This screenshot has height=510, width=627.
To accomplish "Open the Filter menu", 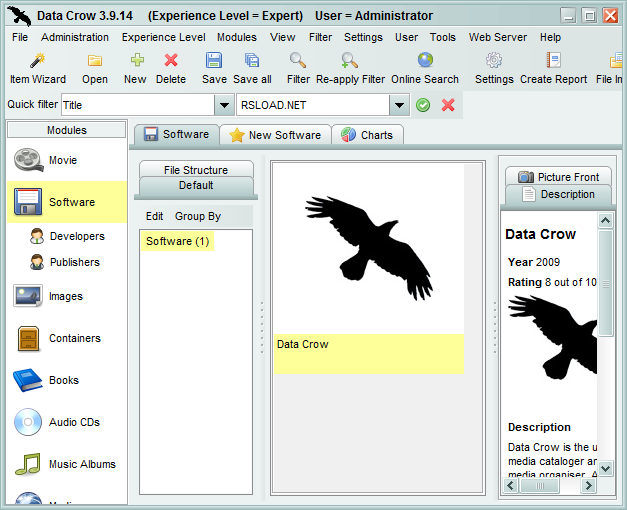I will (320, 37).
